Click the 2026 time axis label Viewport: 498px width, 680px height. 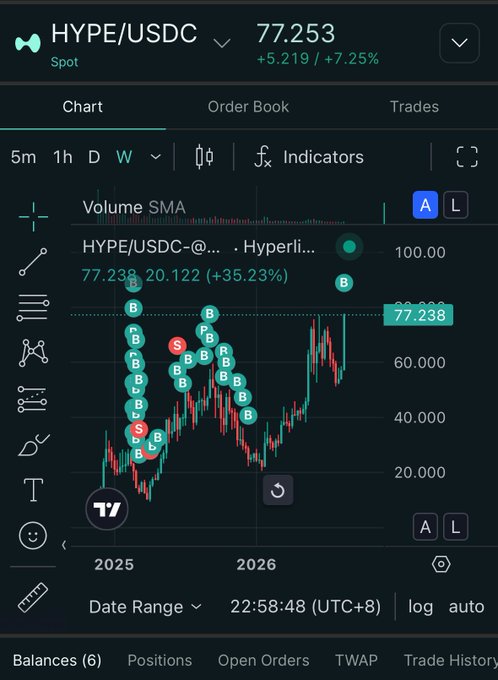point(256,564)
